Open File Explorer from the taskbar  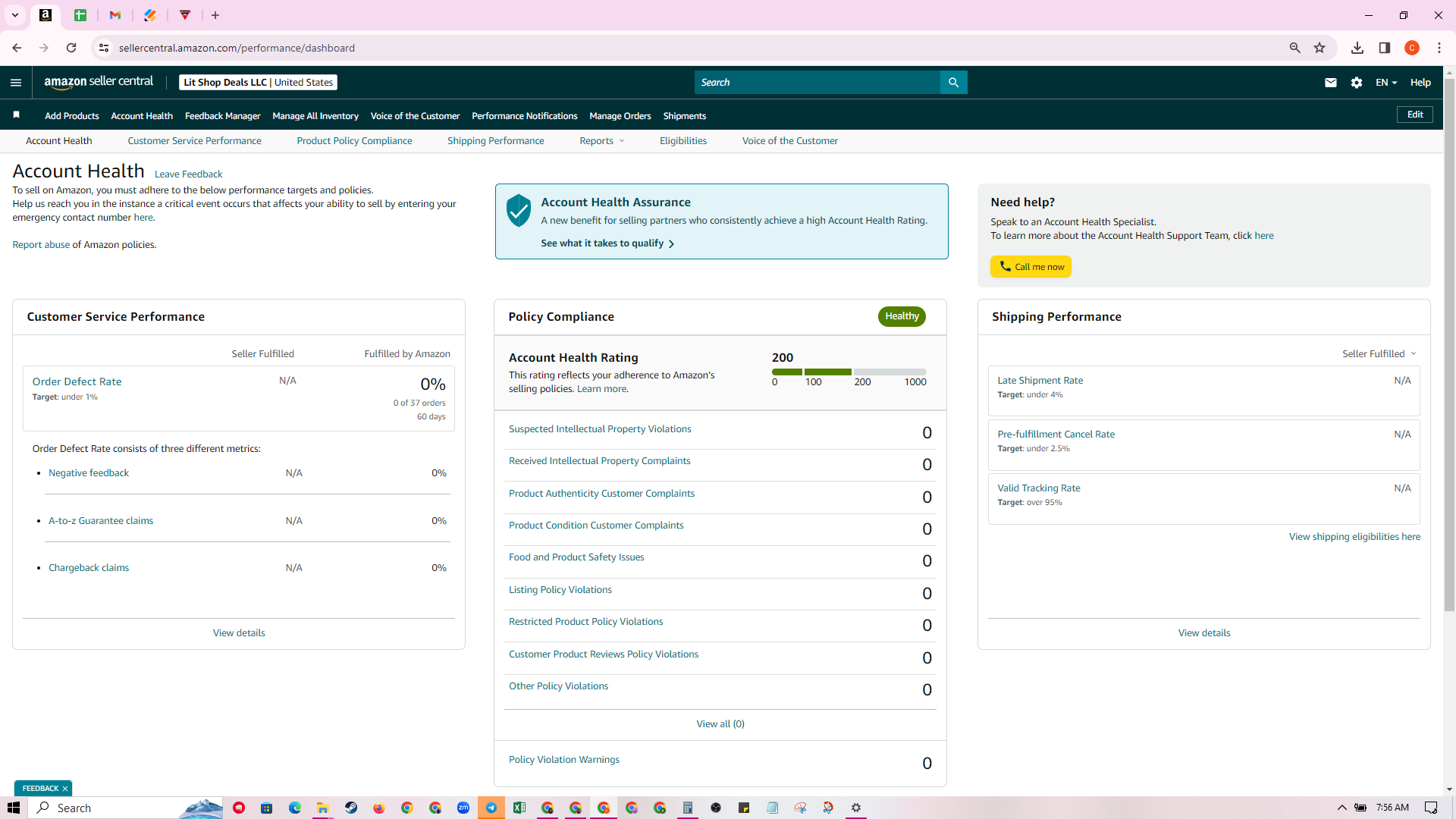[323, 808]
